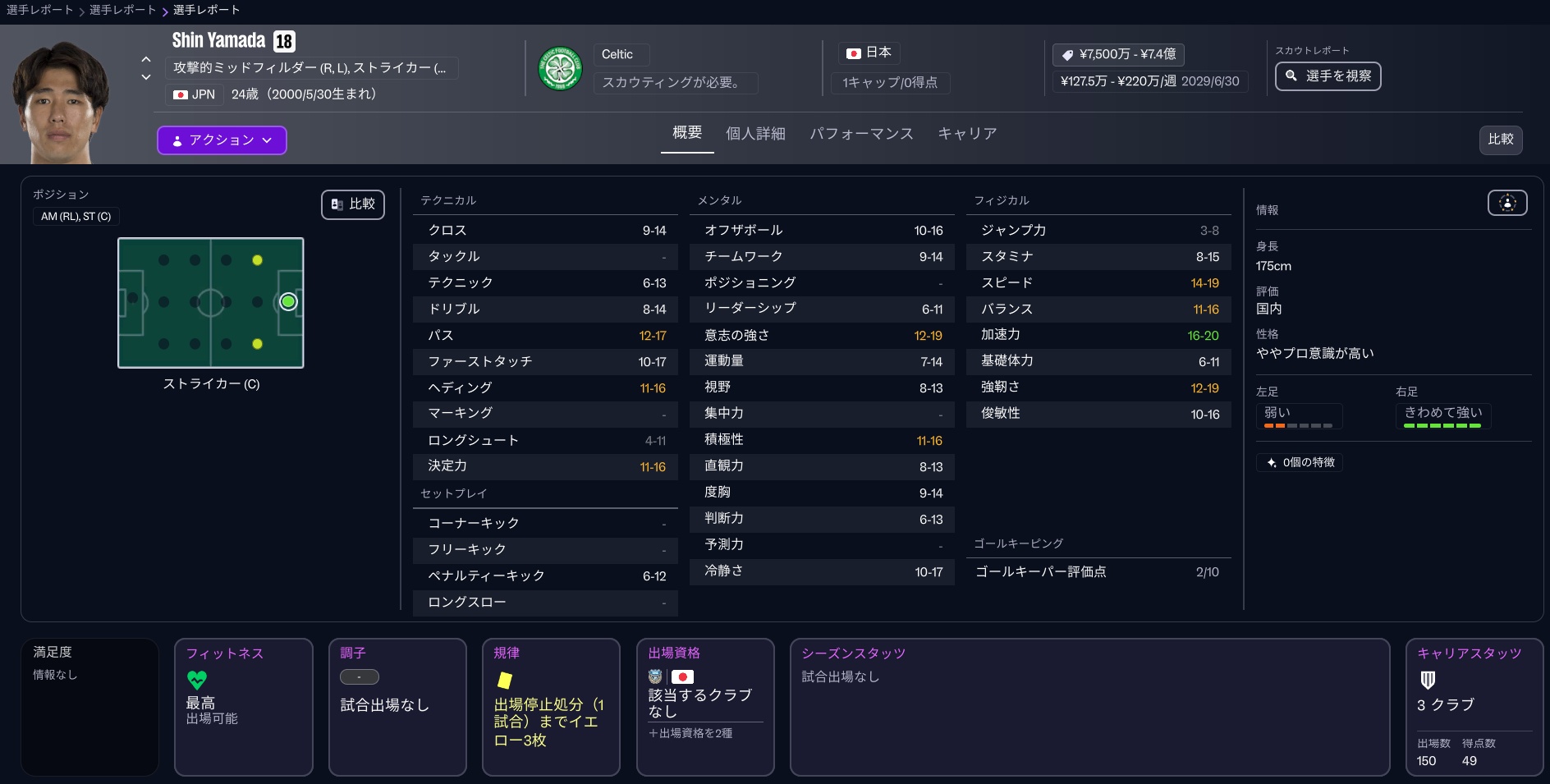Image resolution: width=1550 pixels, height=784 pixels.
Task: Click the Japan flag beside 日本
Action: tap(854, 53)
